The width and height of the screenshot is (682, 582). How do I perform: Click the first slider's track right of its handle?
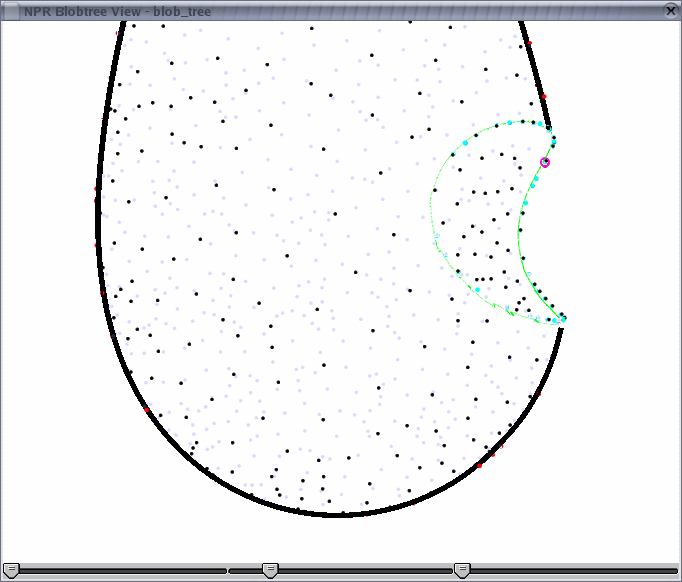tap(120, 571)
